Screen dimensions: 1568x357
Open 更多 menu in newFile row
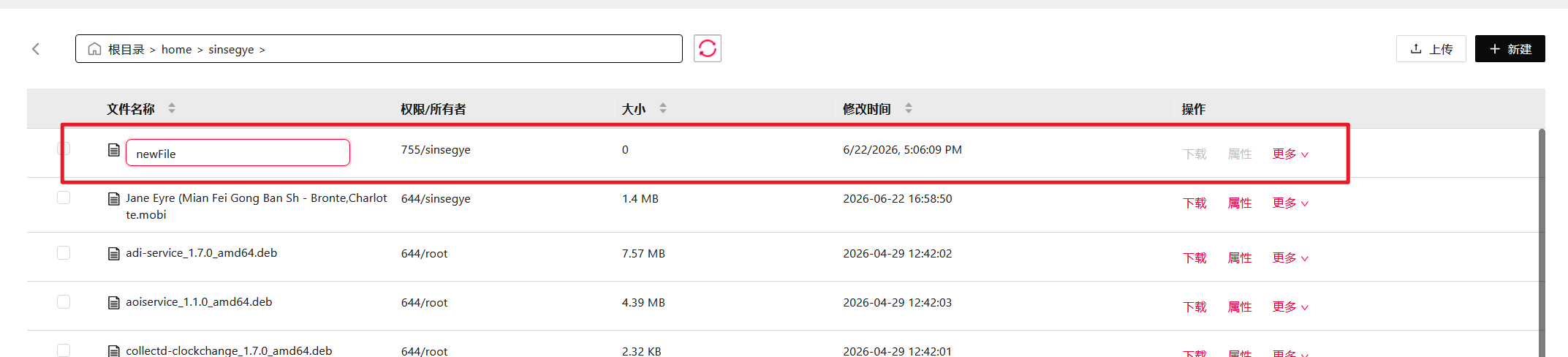pyautogui.click(x=1290, y=154)
